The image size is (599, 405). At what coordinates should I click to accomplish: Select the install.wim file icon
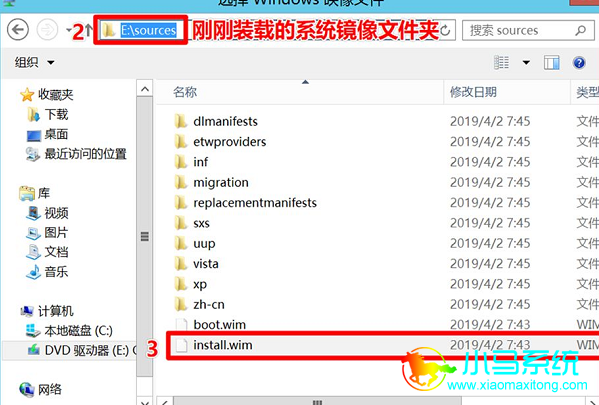tap(181, 345)
